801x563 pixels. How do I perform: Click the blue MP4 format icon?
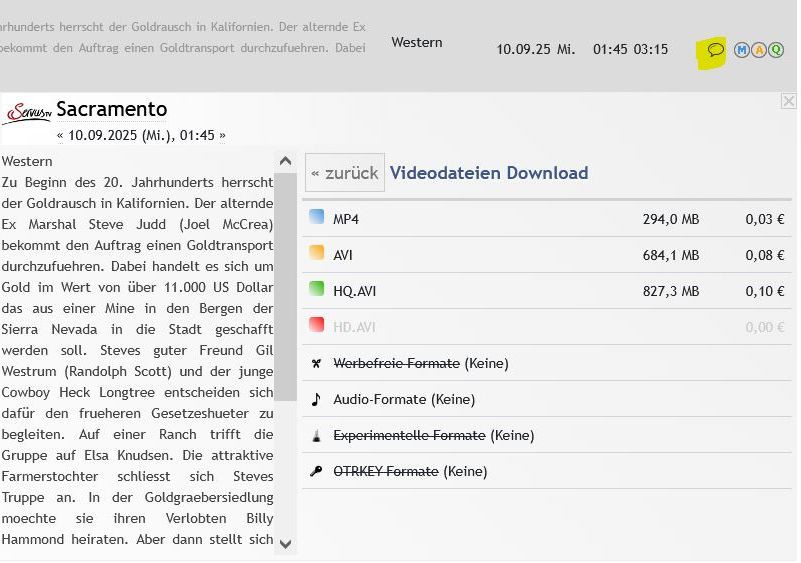point(317,217)
